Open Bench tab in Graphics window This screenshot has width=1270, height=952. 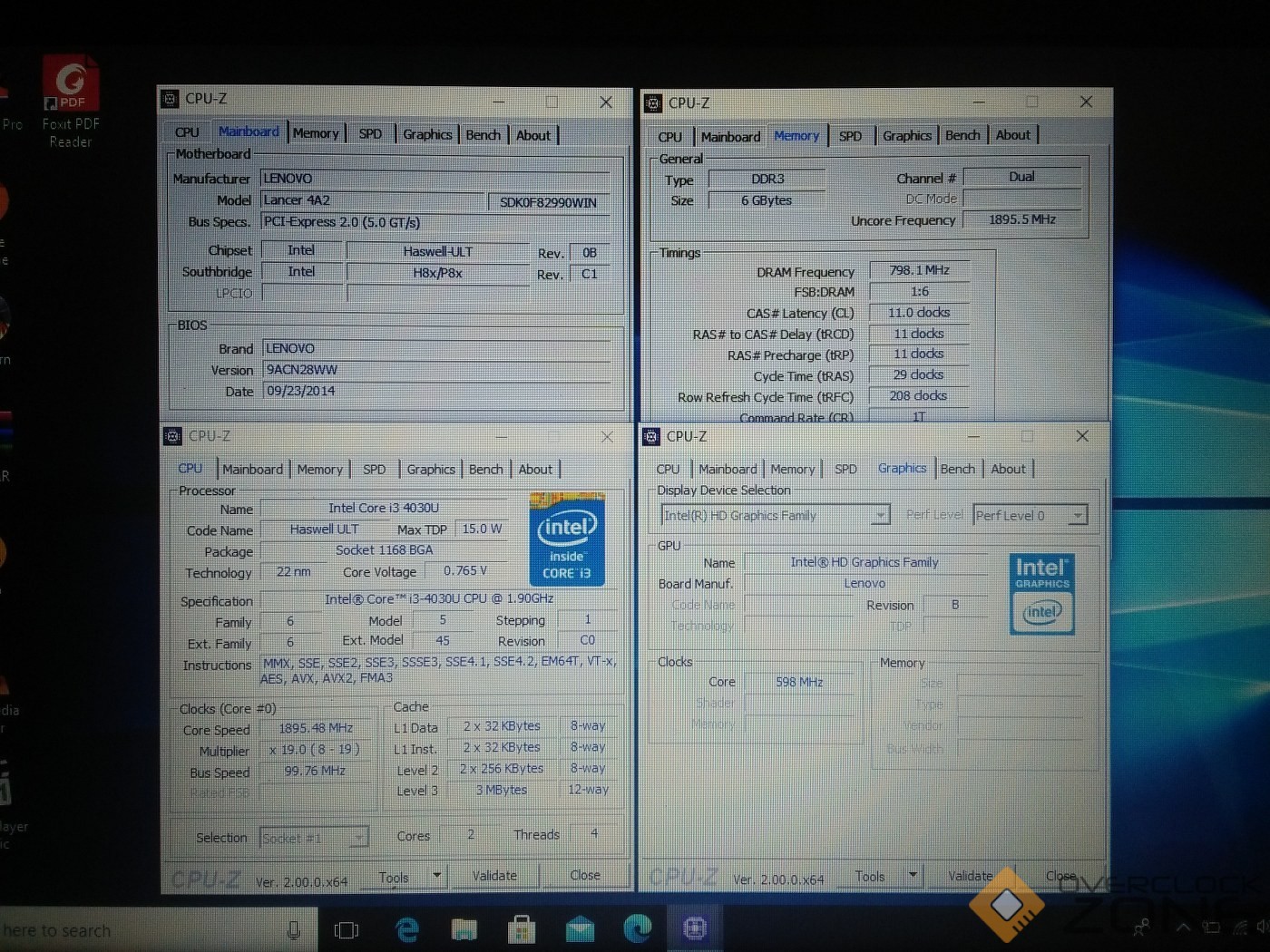tap(957, 470)
